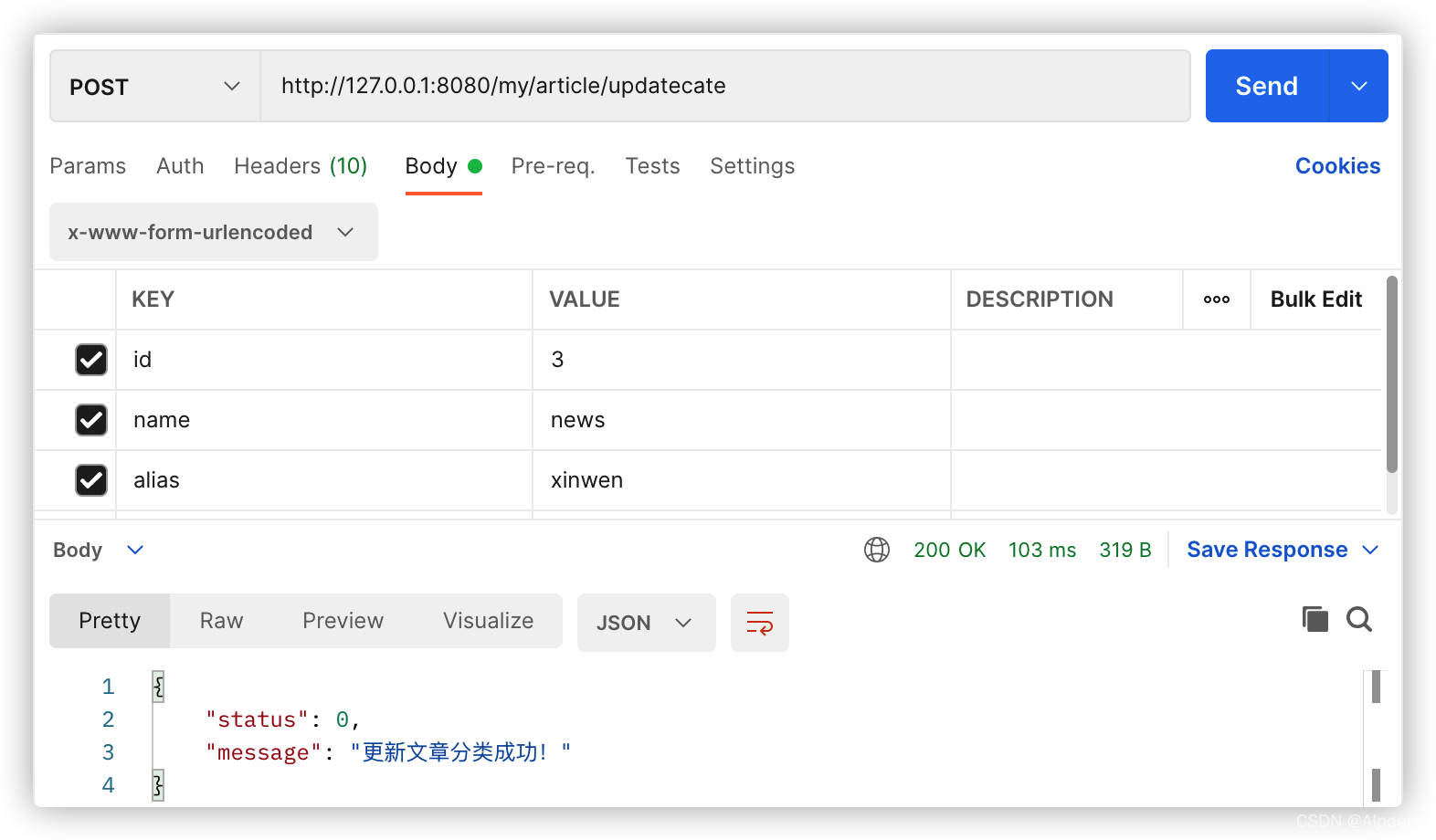The height and width of the screenshot is (840, 1436).
Task: Click the request URL field
Action: point(725,86)
